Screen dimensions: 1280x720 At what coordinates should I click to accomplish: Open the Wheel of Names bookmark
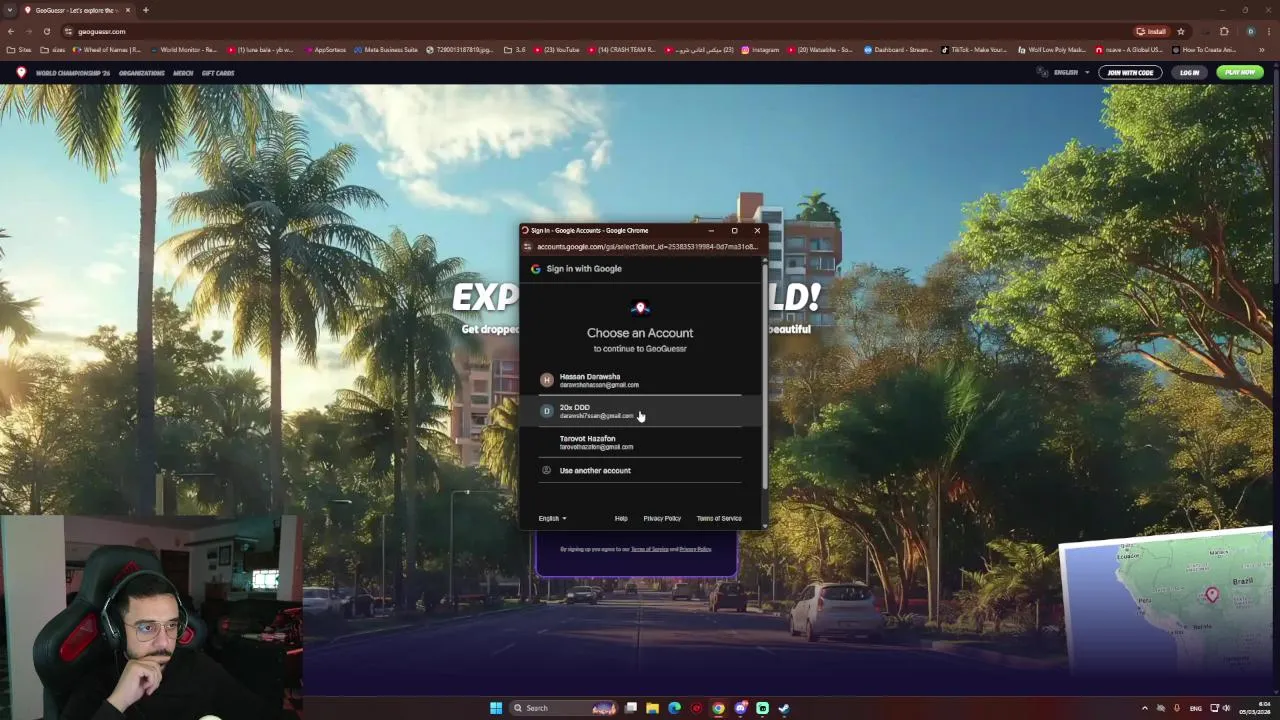tap(107, 49)
